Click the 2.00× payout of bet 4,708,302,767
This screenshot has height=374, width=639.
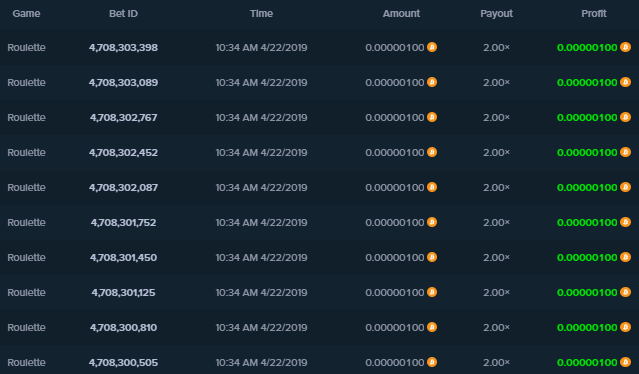pos(496,118)
